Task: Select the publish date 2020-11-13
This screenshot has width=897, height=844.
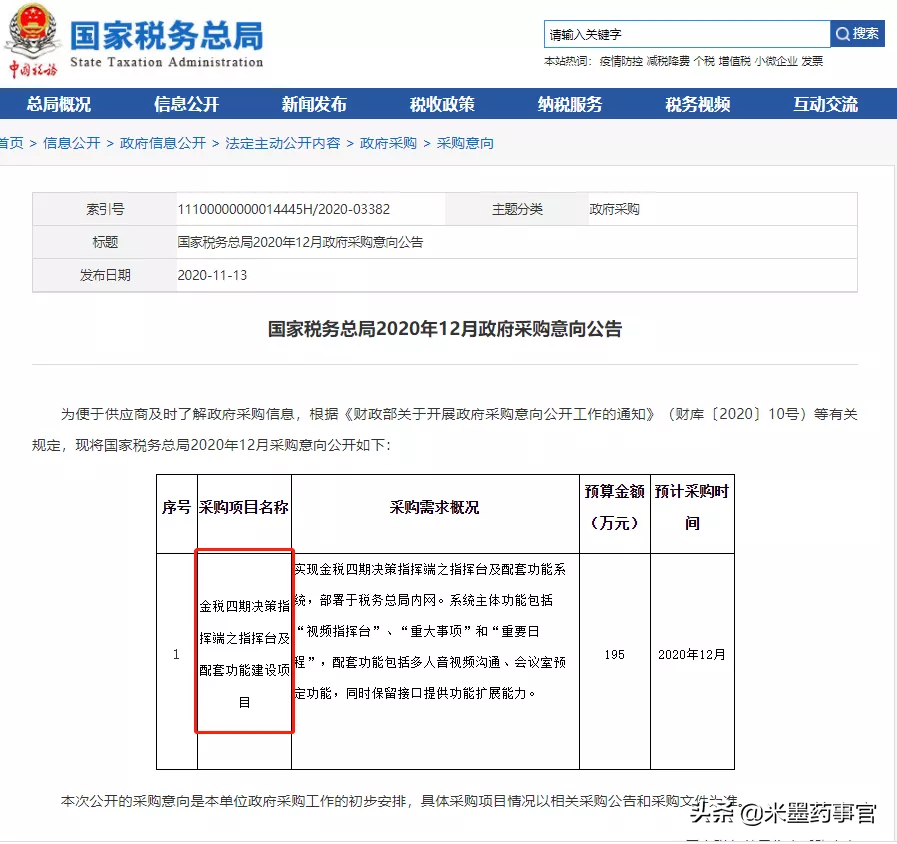Action: click(212, 275)
